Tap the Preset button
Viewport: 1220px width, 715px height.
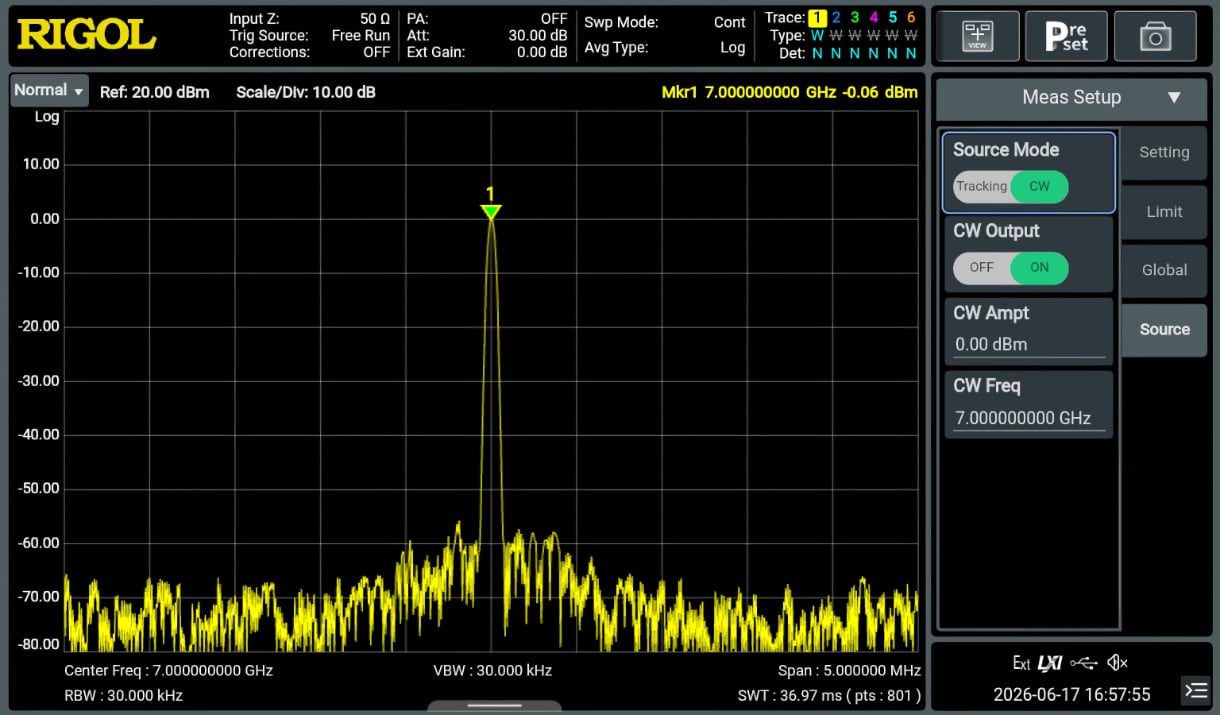pos(1066,37)
